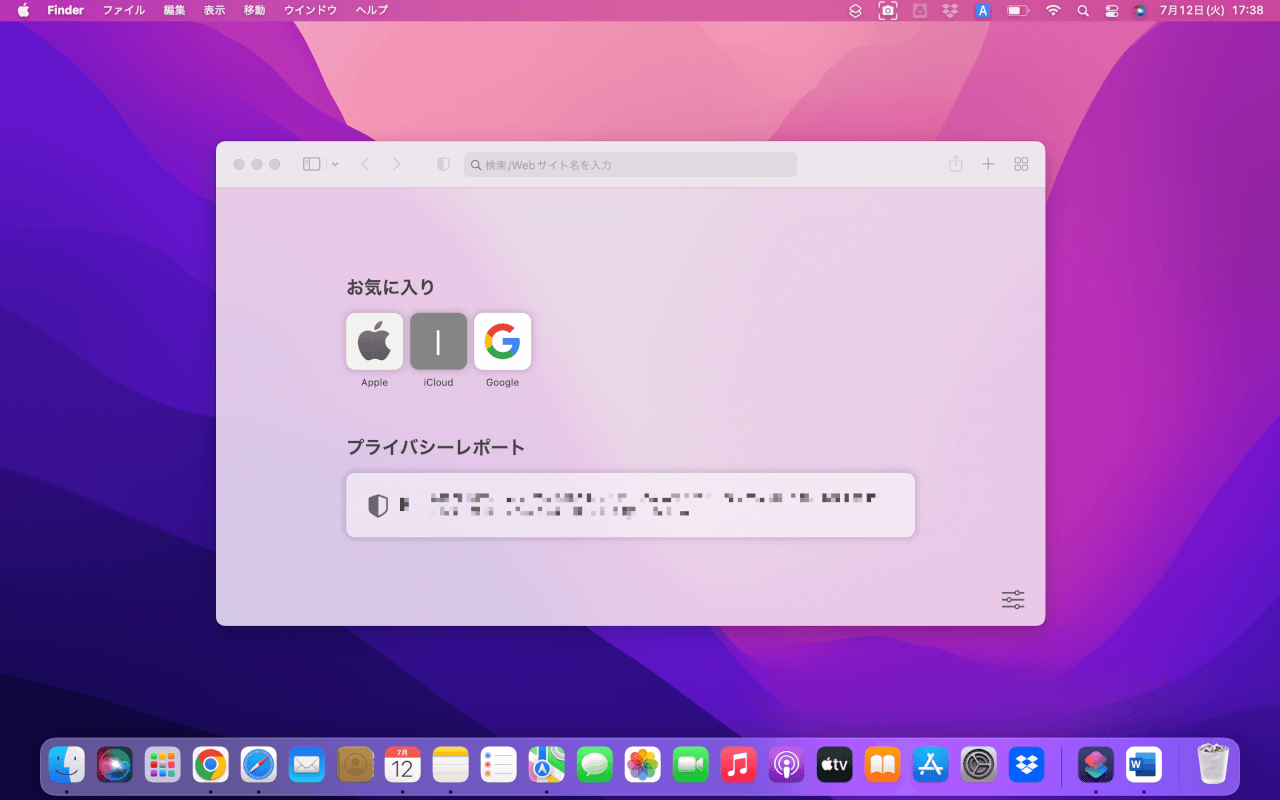1280x800 pixels.
Task: Open Music from the Dock
Action: pyautogui.click(x=739, y=765)
